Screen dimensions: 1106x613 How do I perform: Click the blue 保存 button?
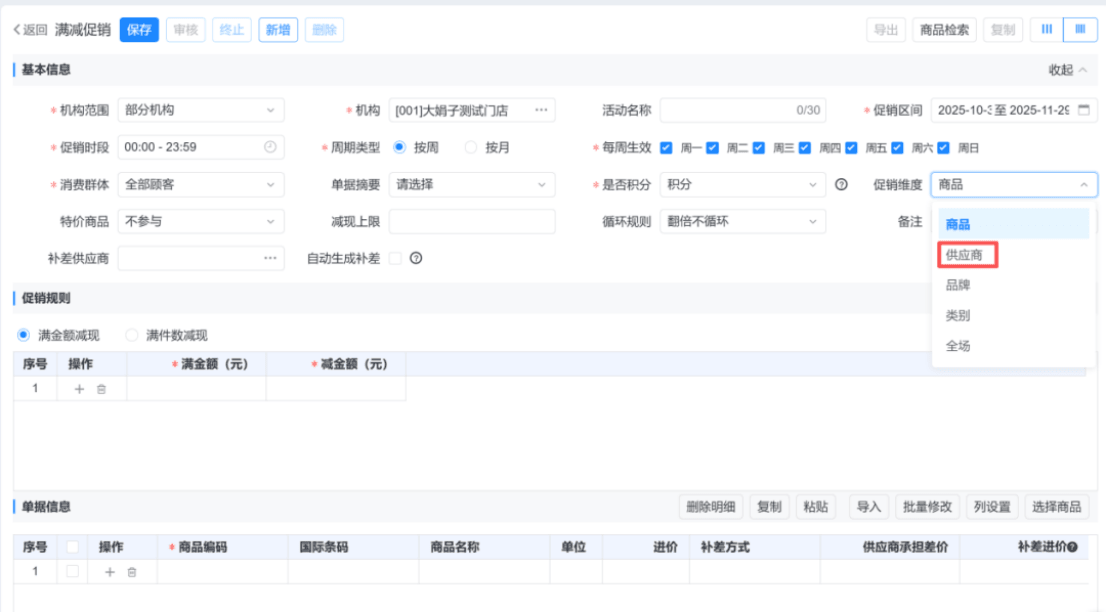tap(139, 30)
